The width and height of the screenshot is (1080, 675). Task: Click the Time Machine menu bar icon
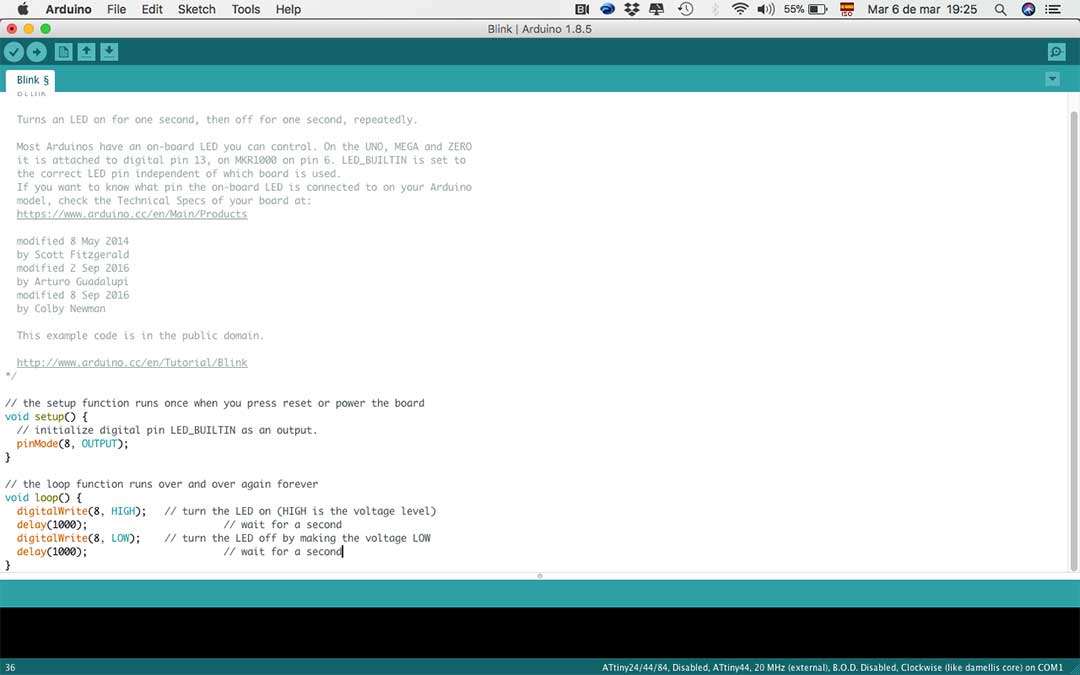(x=685, y=9)
